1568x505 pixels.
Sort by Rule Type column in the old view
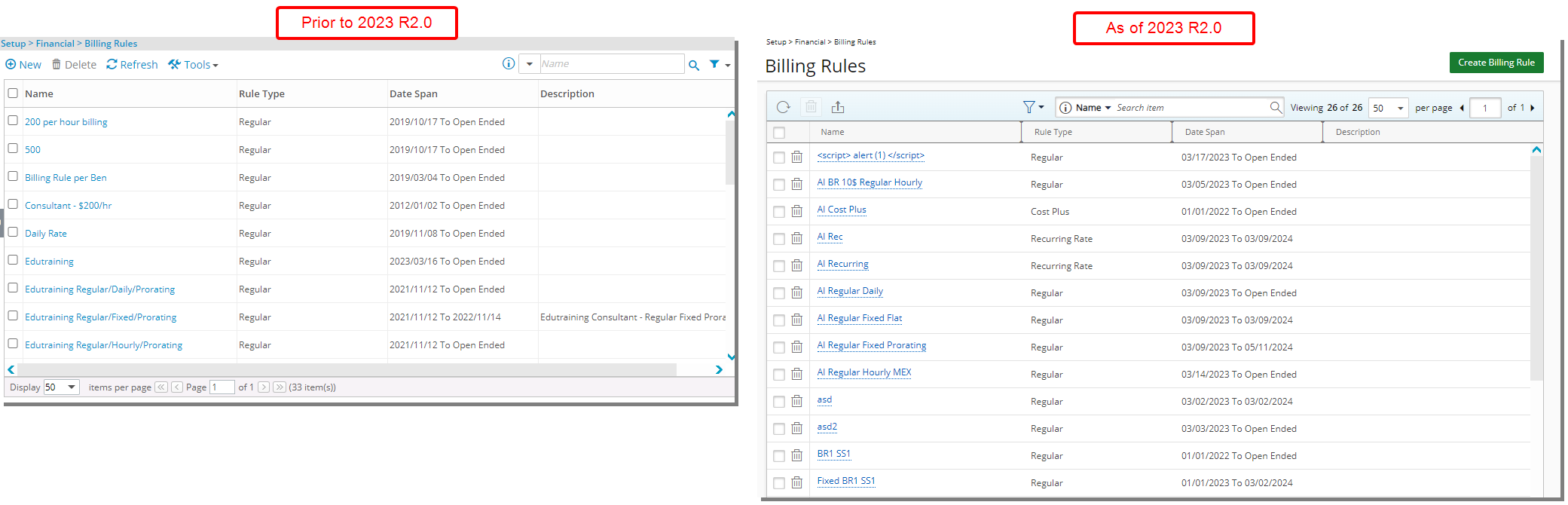point(261,93)
